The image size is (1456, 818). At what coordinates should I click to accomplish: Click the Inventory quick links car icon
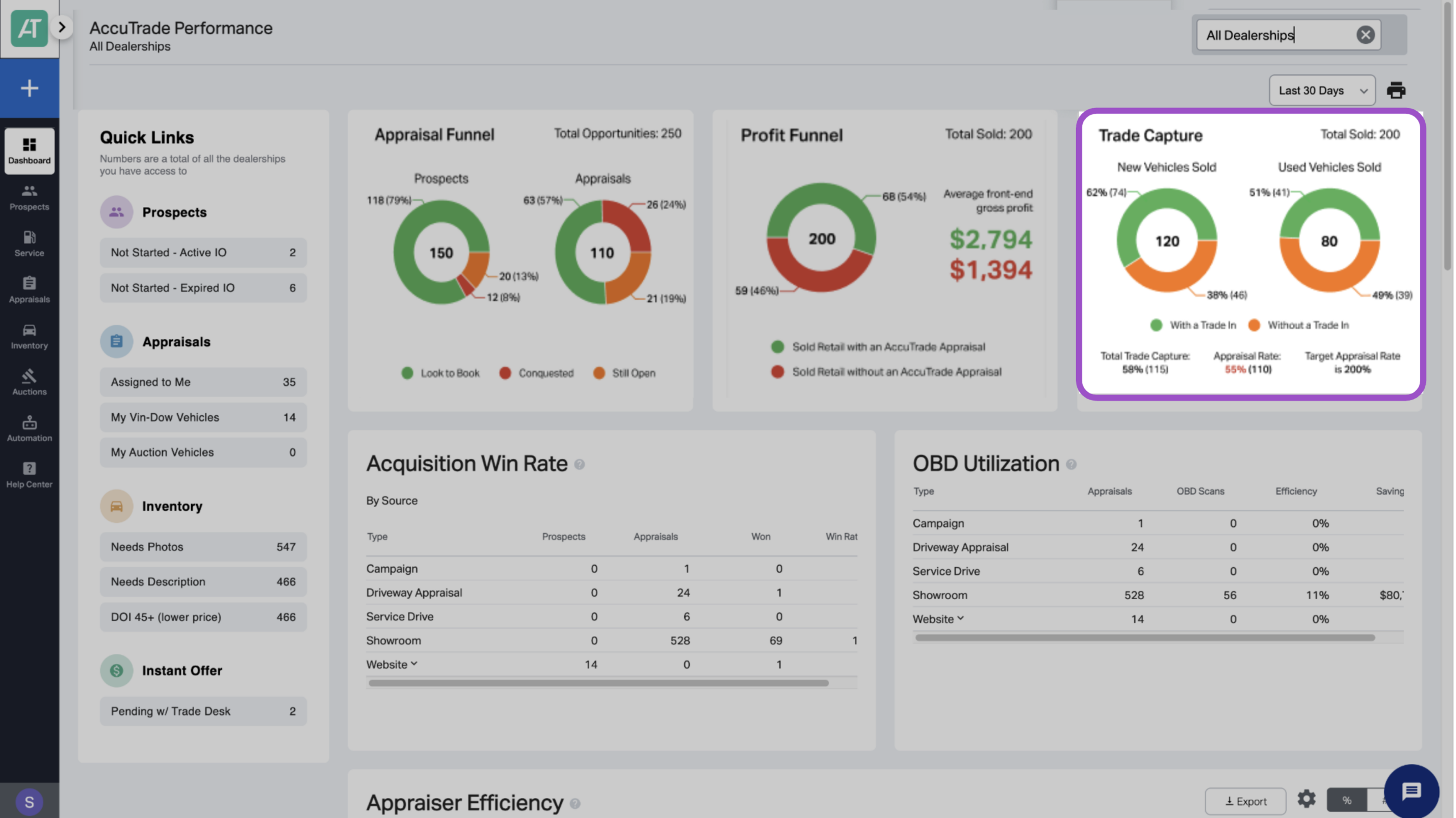point(117,506)
